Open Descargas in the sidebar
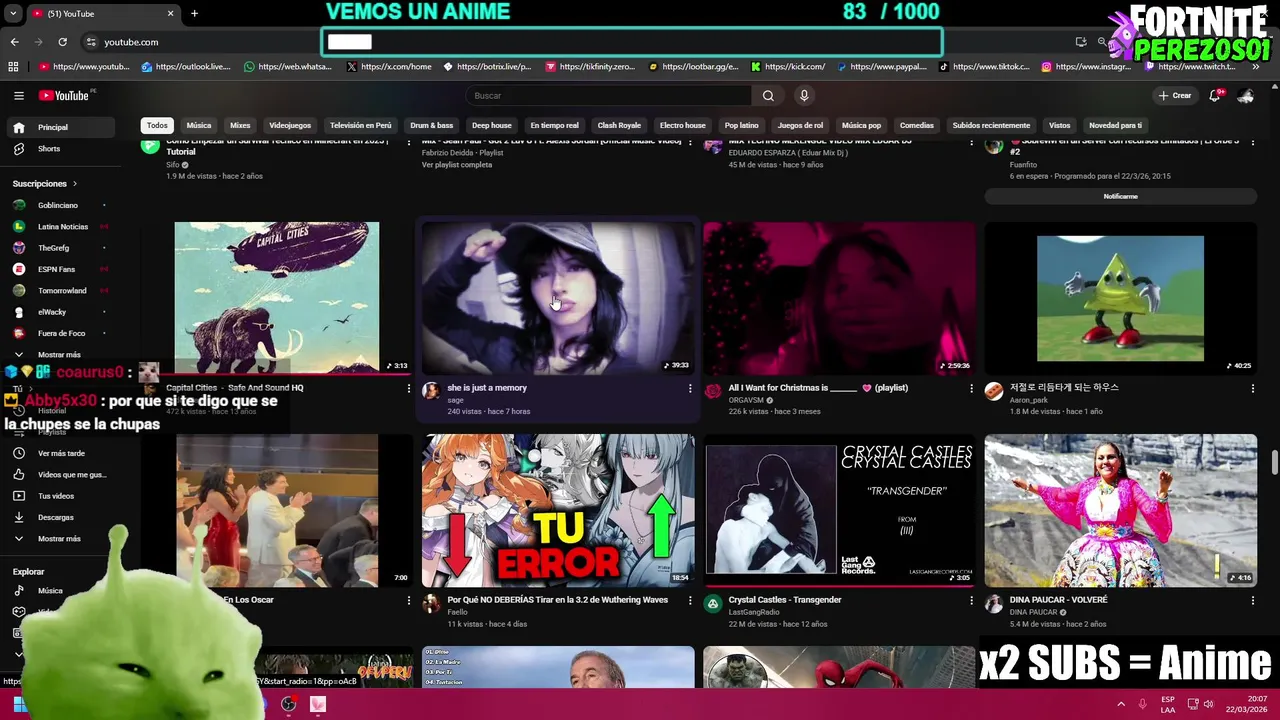This screenshot has height=720, width=1280. pyautogui.click(x=56, y=517)
